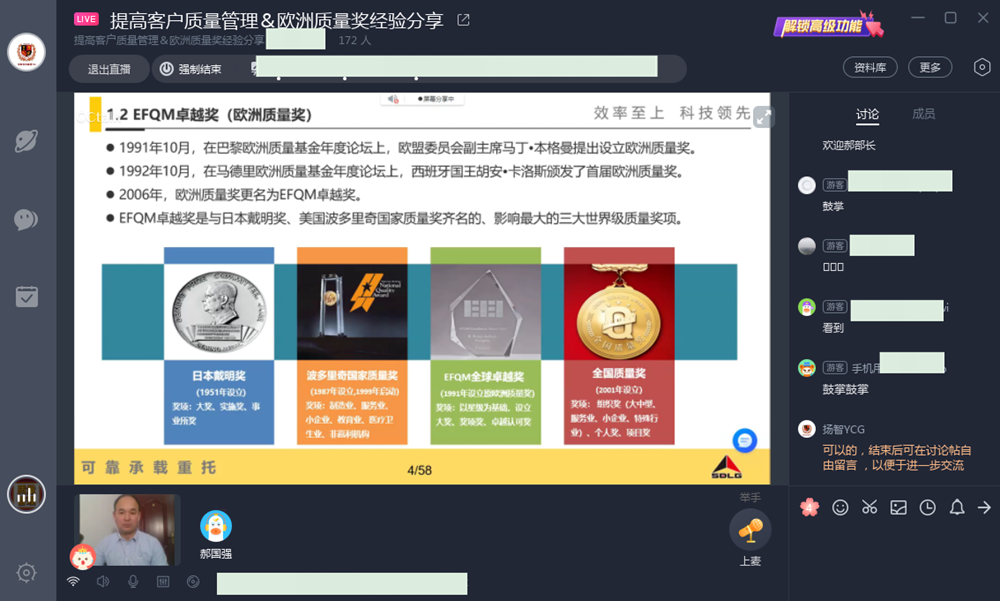Click the 欢迎郝部长 chat message
The width and height of the screenshot is (1000, 601).
(x=849, y=145)
